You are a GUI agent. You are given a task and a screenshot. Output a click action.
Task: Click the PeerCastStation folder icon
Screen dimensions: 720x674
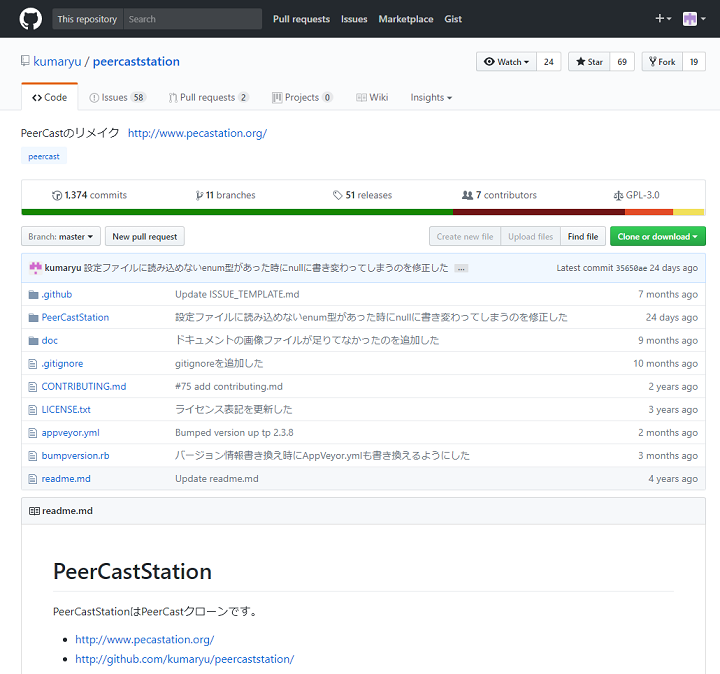tap(33, 317)
